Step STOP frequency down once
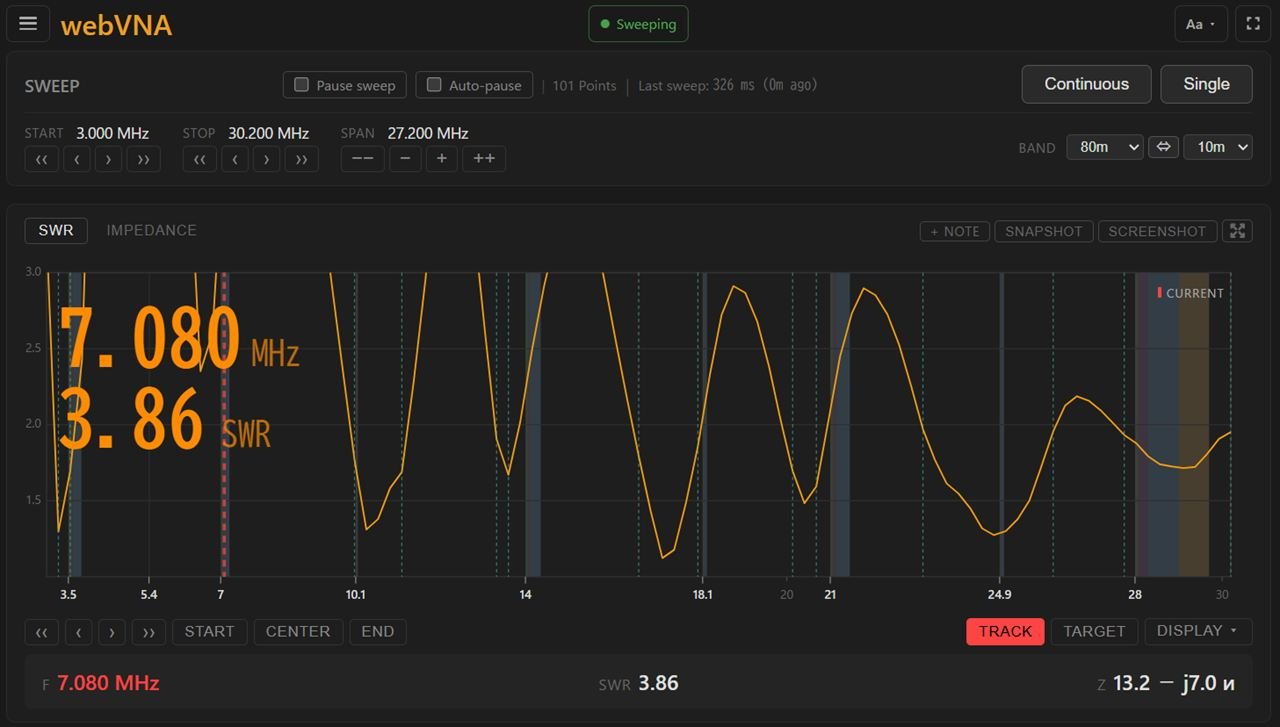Image resolution: width=1280 pixels, height=727 pixels. (x=235, y=159)
